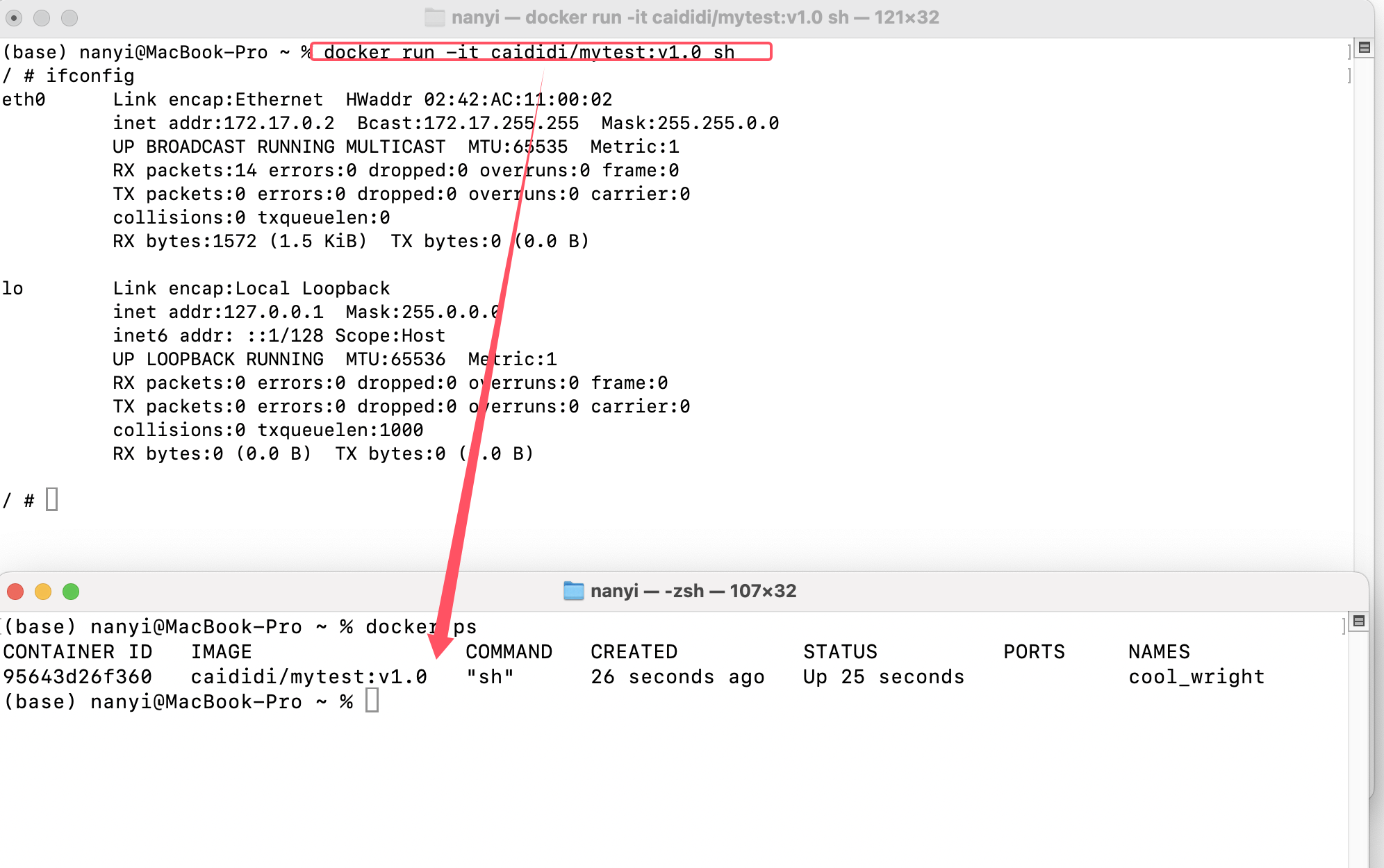The height and width of the screenshot is (868, 1384).
Task: Click the image name caididi/mytest:v1.0 in docker ps output
Action: [x=309, y=676]
